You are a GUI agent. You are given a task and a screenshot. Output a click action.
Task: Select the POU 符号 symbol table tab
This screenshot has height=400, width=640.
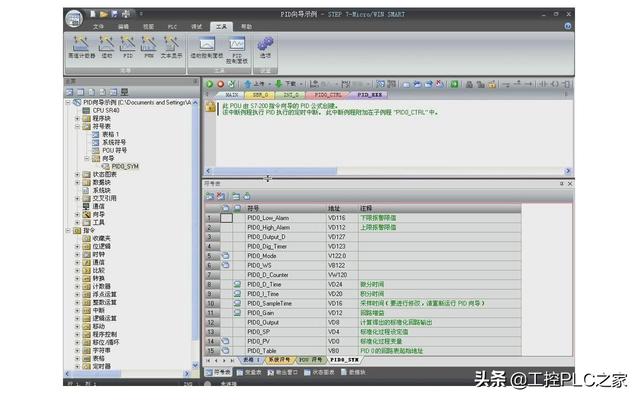310,360
